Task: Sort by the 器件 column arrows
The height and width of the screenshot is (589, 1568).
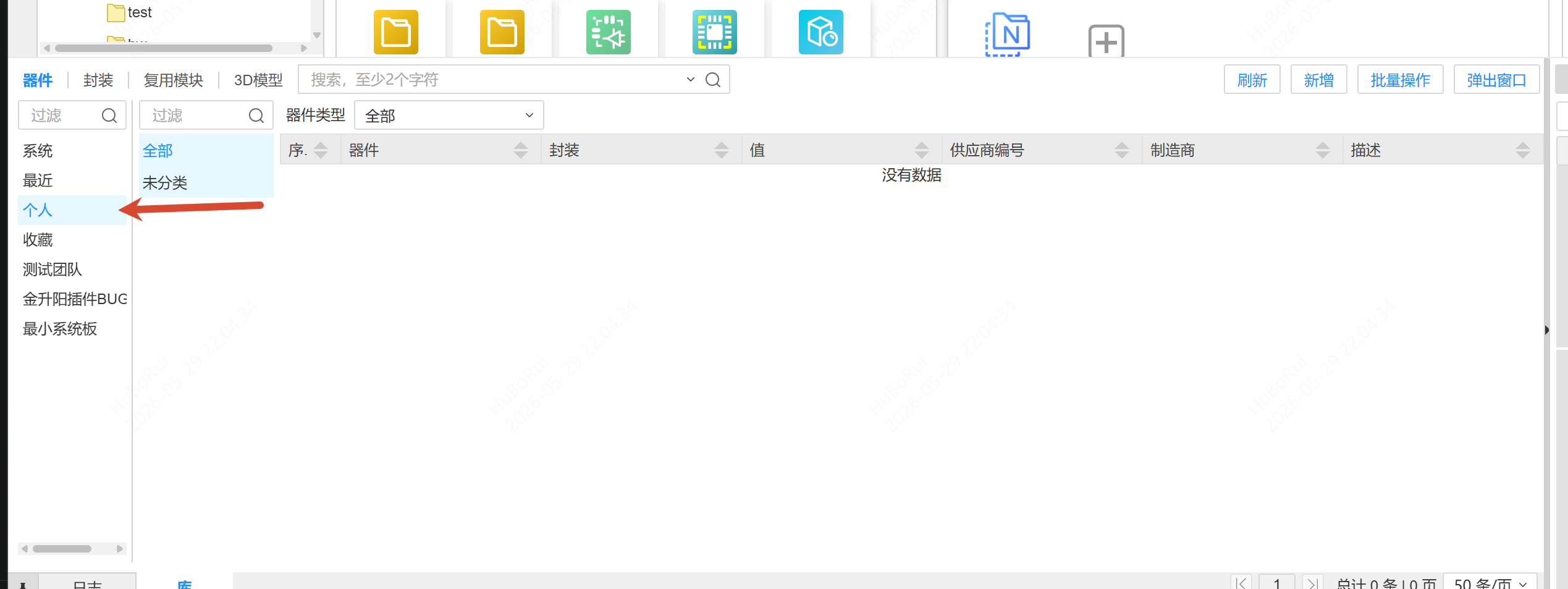Action: point(521,150)
